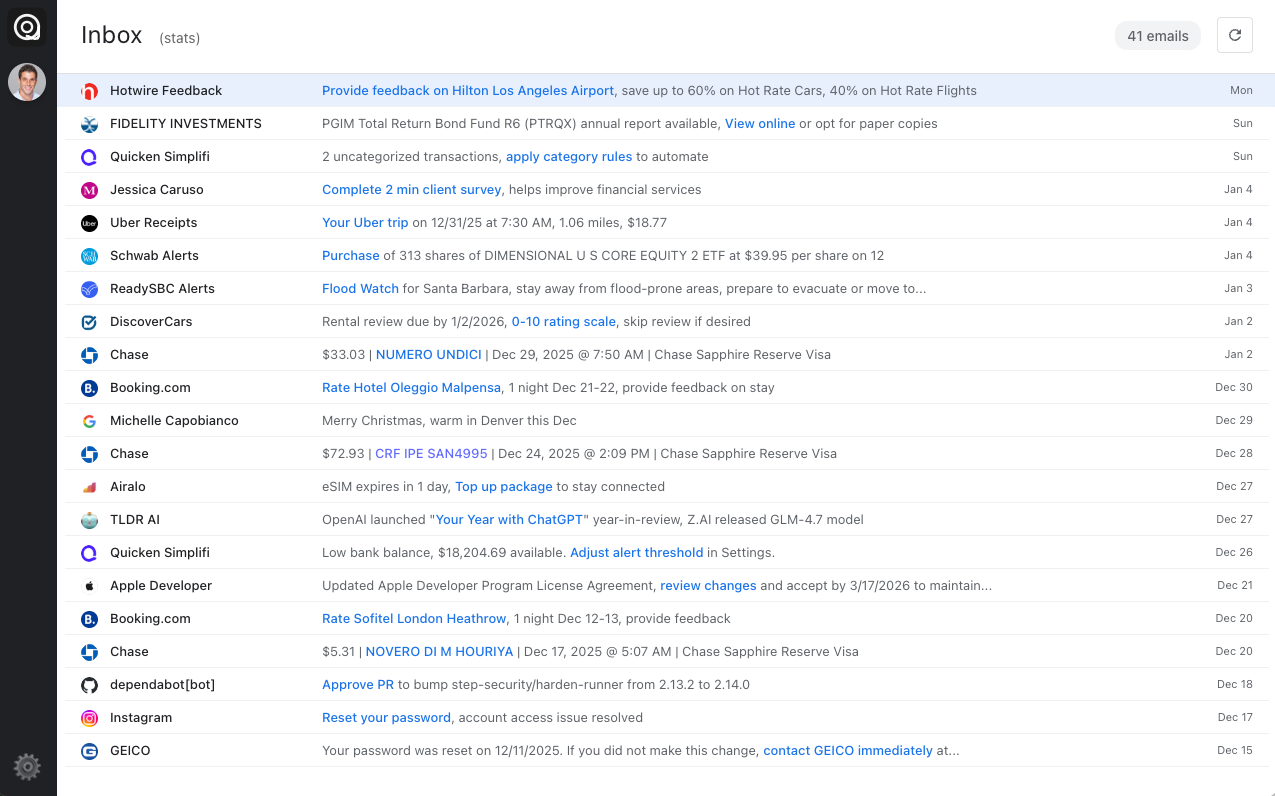1275x796 pixels.
Task: Click the Quicken Simplifi sender icon
Action: pos(89,156)
